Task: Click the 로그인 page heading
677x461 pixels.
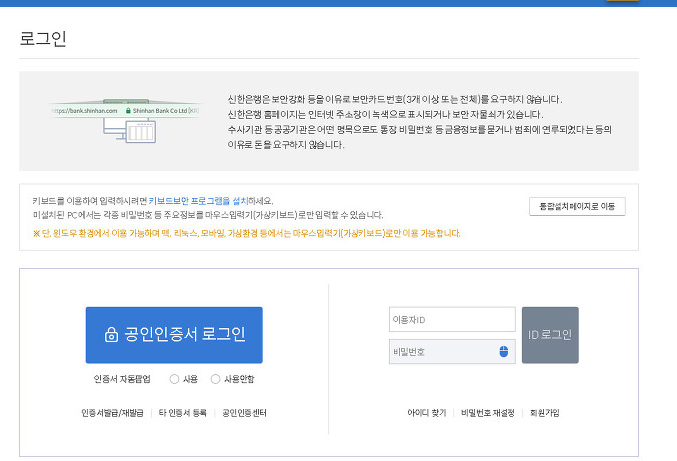Action: 43,38
